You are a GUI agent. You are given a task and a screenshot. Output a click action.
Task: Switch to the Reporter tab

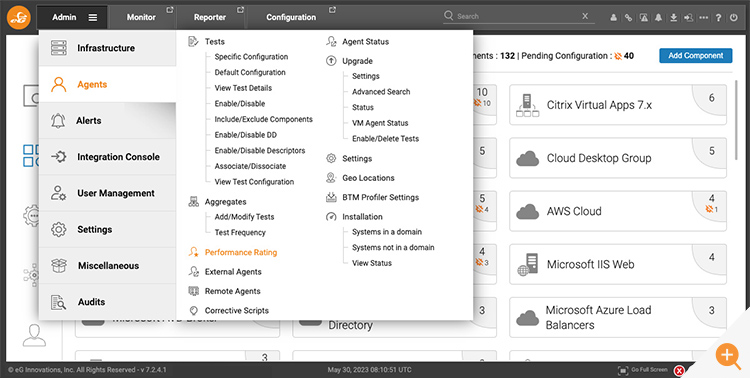[x=210, y=17]
